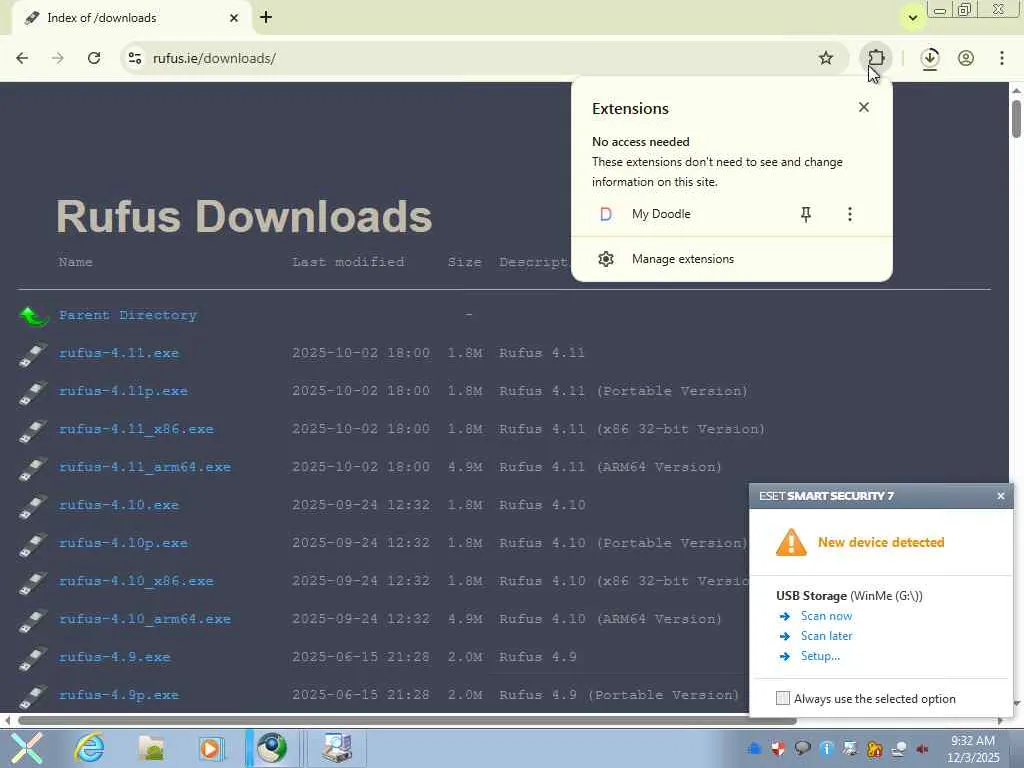Close the ESET Smart Security notification
Viewport: 1024px width, 768px height.
[1000, 496]
